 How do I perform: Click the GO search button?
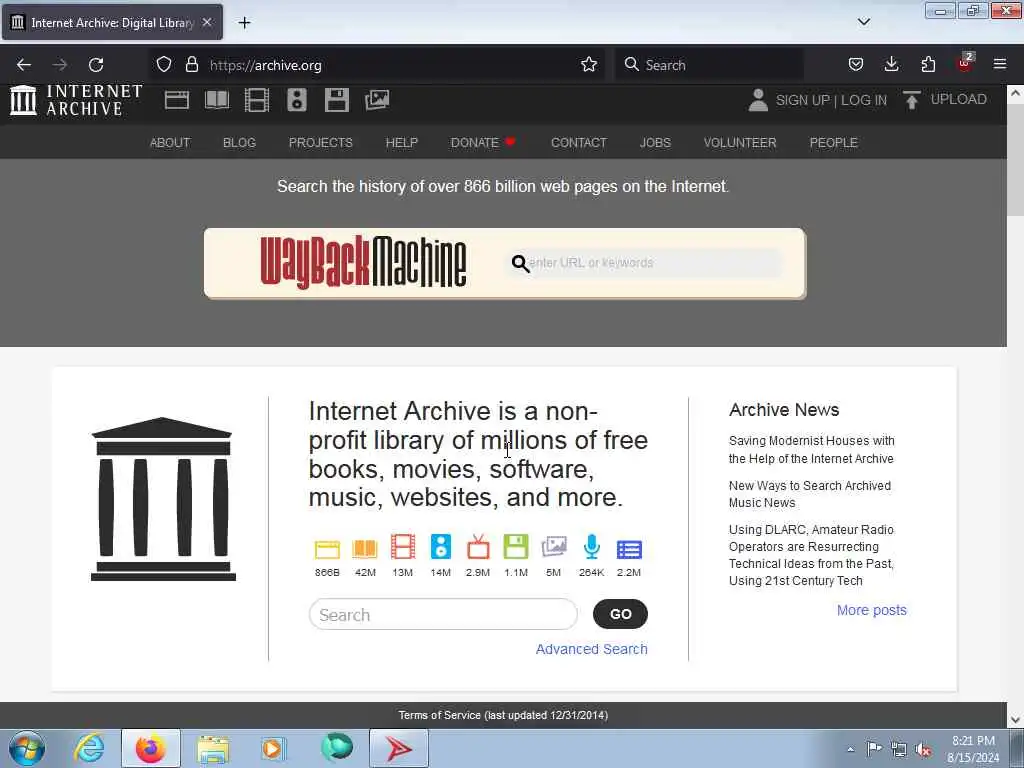coord(620,614)
